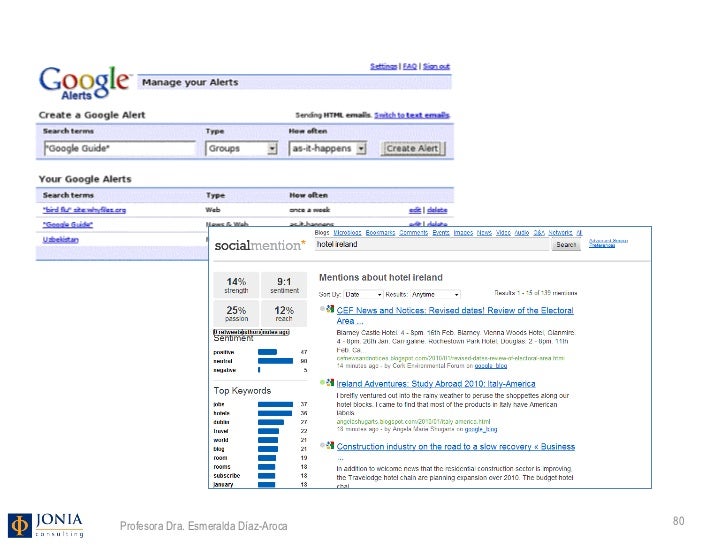
Task: Open CEF News and Notices result link
Action: coord(455,315)
